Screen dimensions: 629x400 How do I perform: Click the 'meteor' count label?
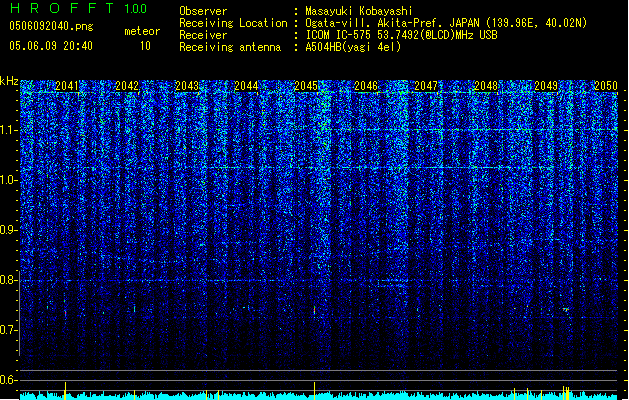(142, 31)
